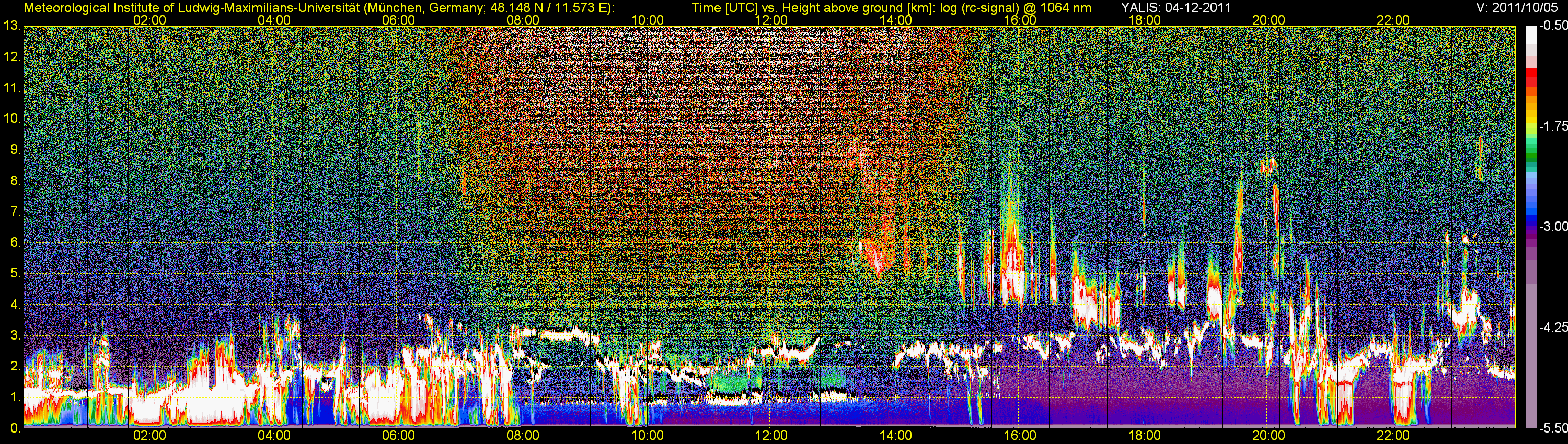Click the 7. height axis label

tap(15, 212)
